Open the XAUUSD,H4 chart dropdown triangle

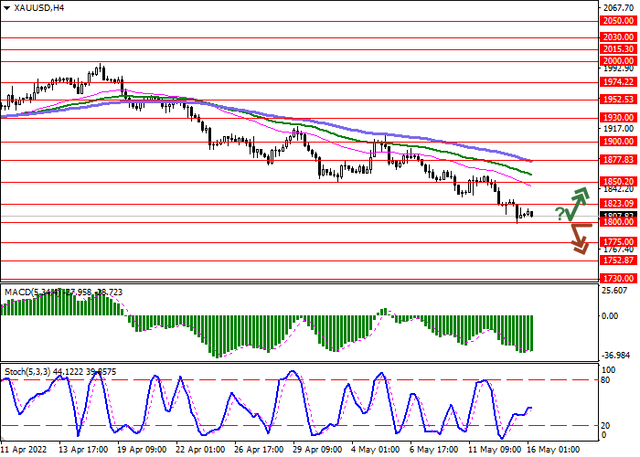click(x=8, y=7)
